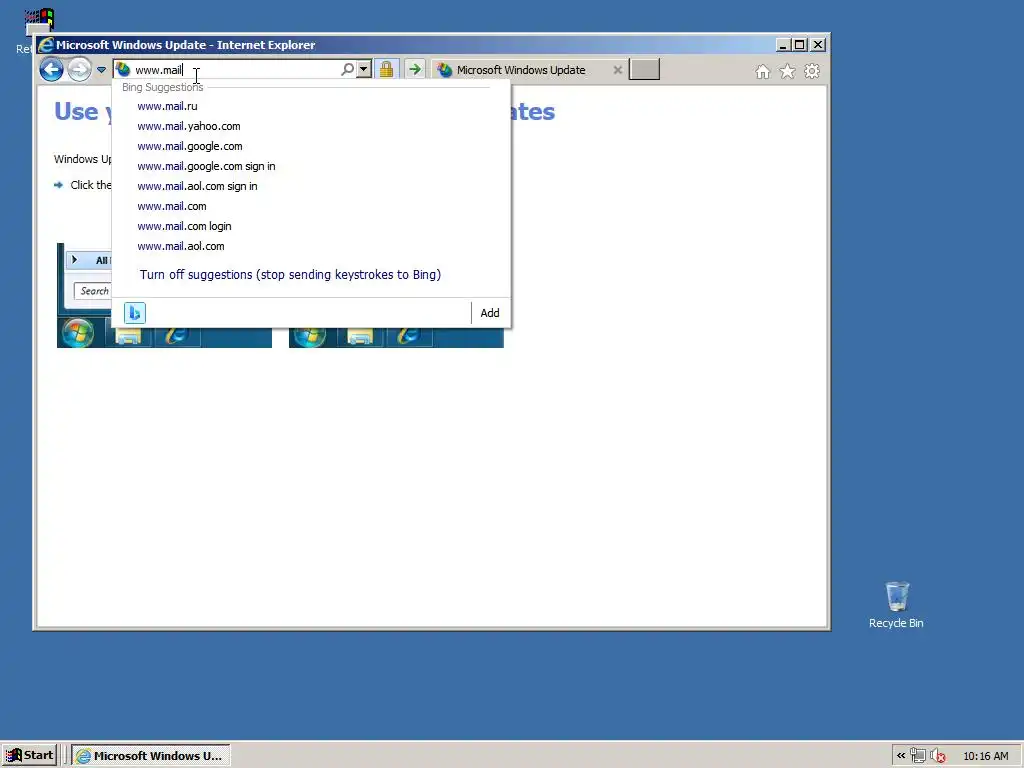Image resolution: width=1024 pixels, height=768 pixels.
Task: Choose the www.mail.com suggestion
Action: [x=172, y=206]
